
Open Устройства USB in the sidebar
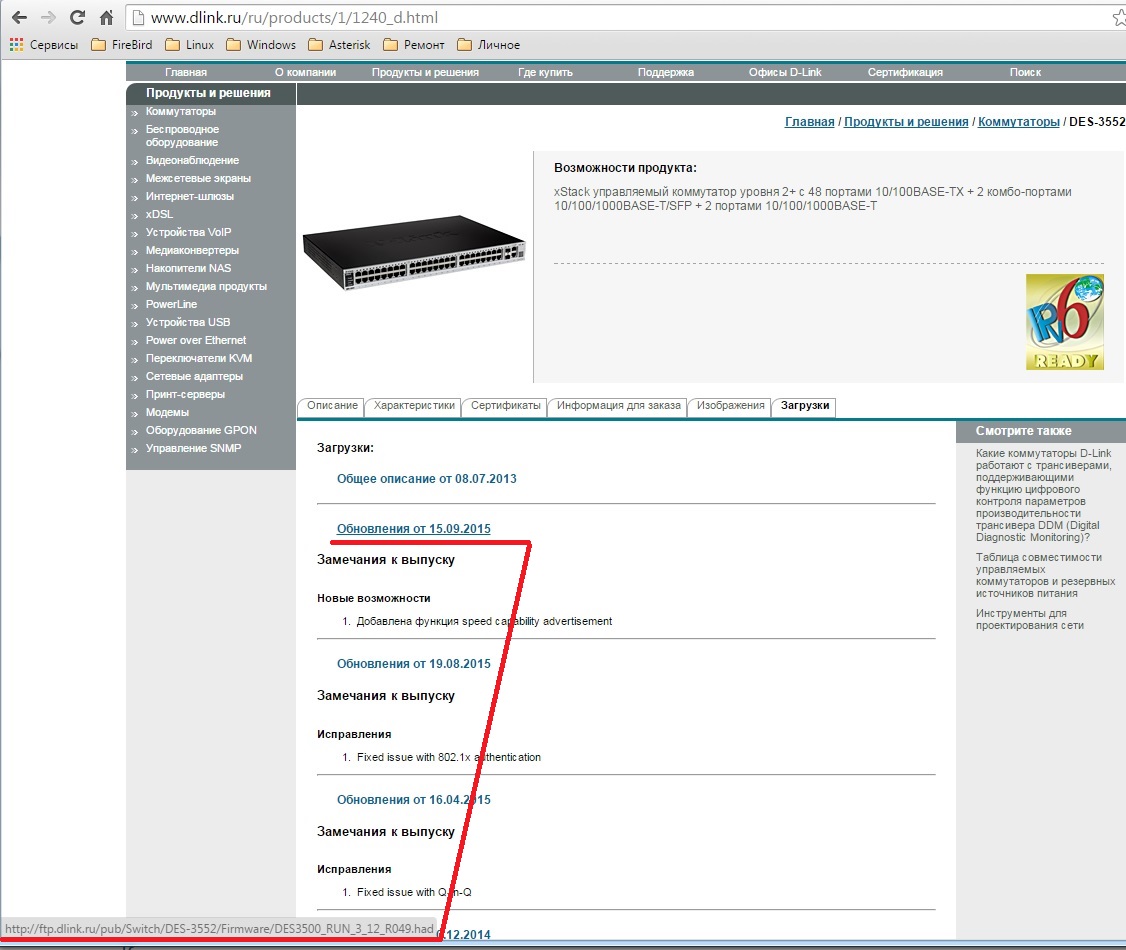(188, 322)
